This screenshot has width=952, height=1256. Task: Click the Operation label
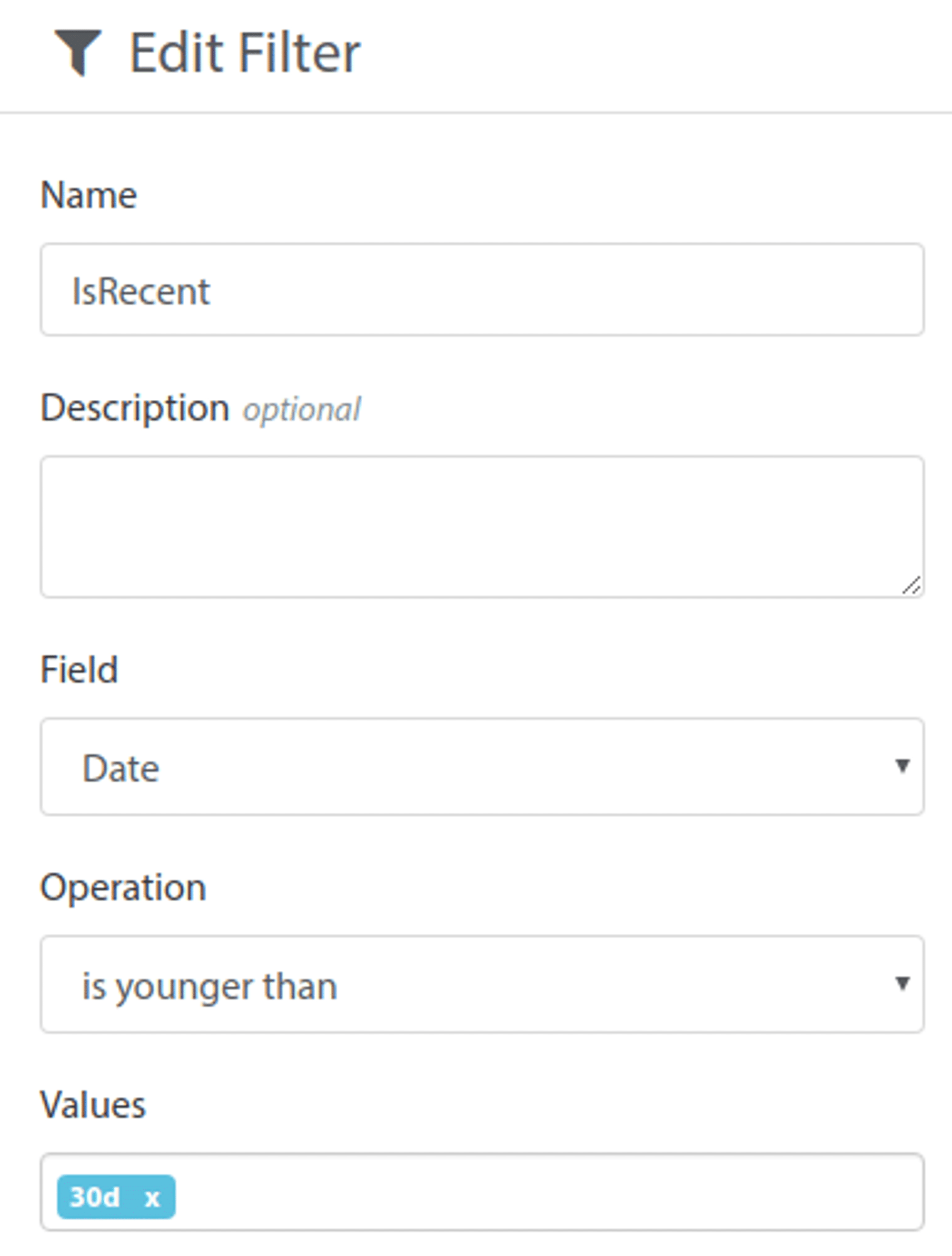pos(123,887)
